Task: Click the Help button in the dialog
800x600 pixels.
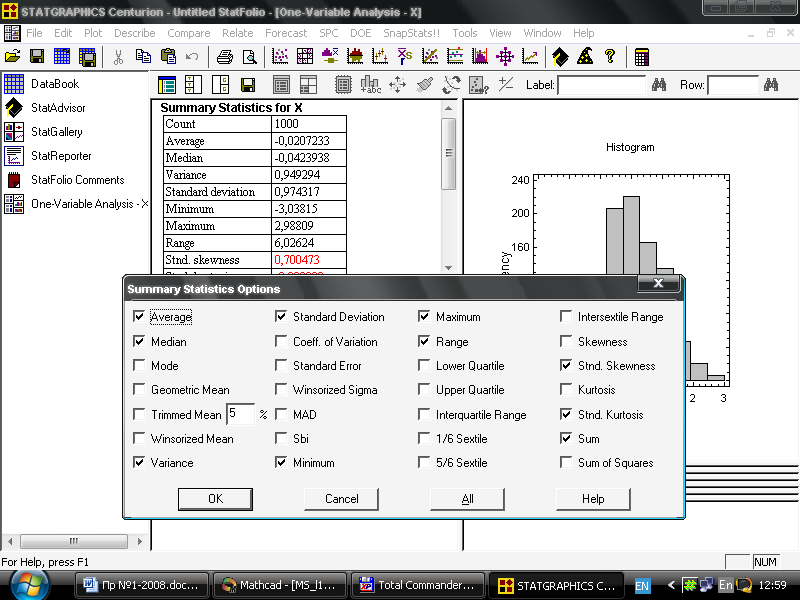Action: point(593,499)
